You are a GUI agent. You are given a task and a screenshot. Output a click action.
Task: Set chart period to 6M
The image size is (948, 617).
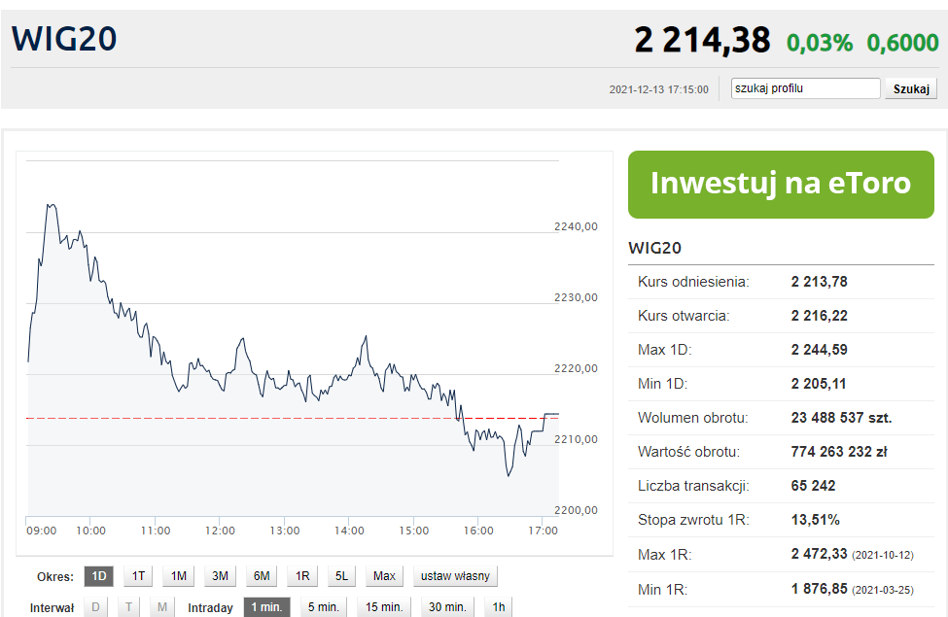261,576
